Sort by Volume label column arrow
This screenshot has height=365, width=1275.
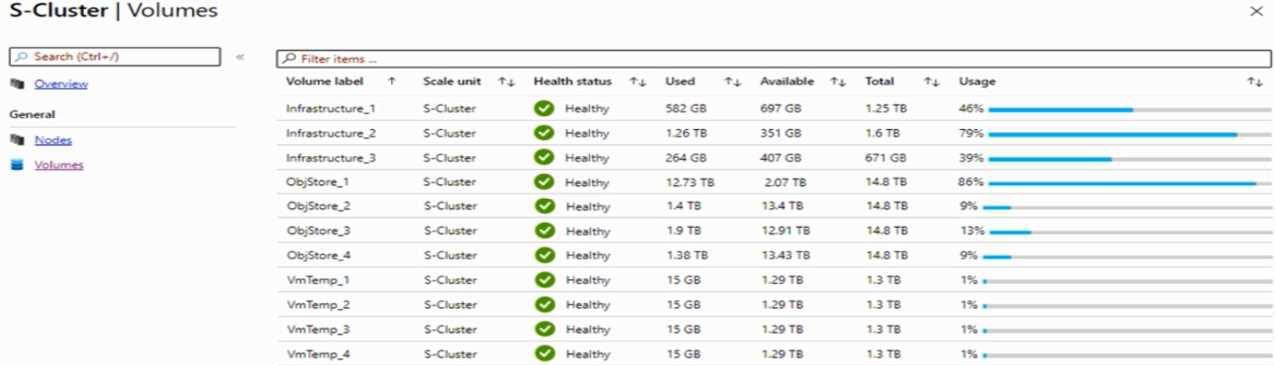pos(391,81)
